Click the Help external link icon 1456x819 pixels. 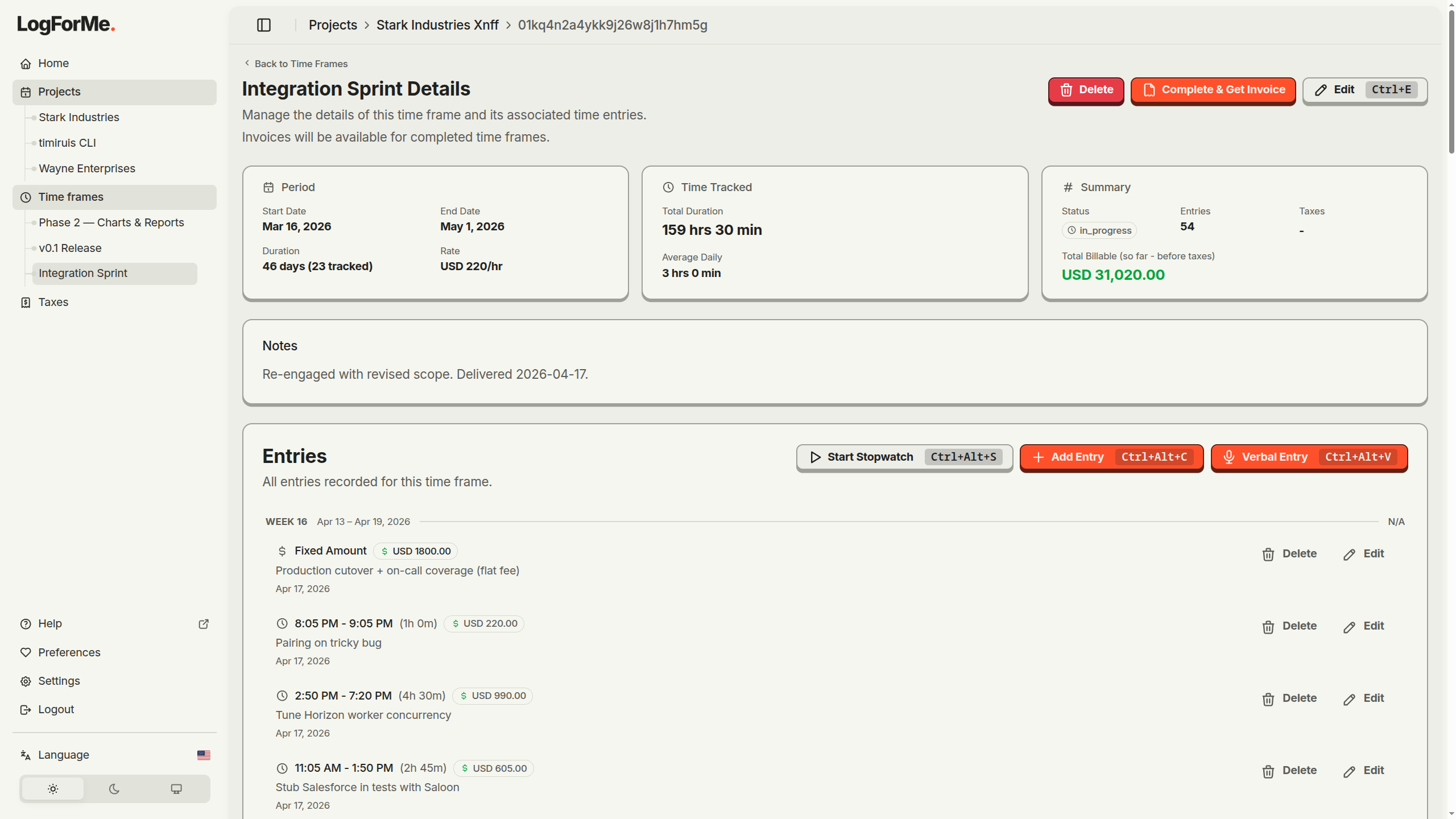click(204, 624)
